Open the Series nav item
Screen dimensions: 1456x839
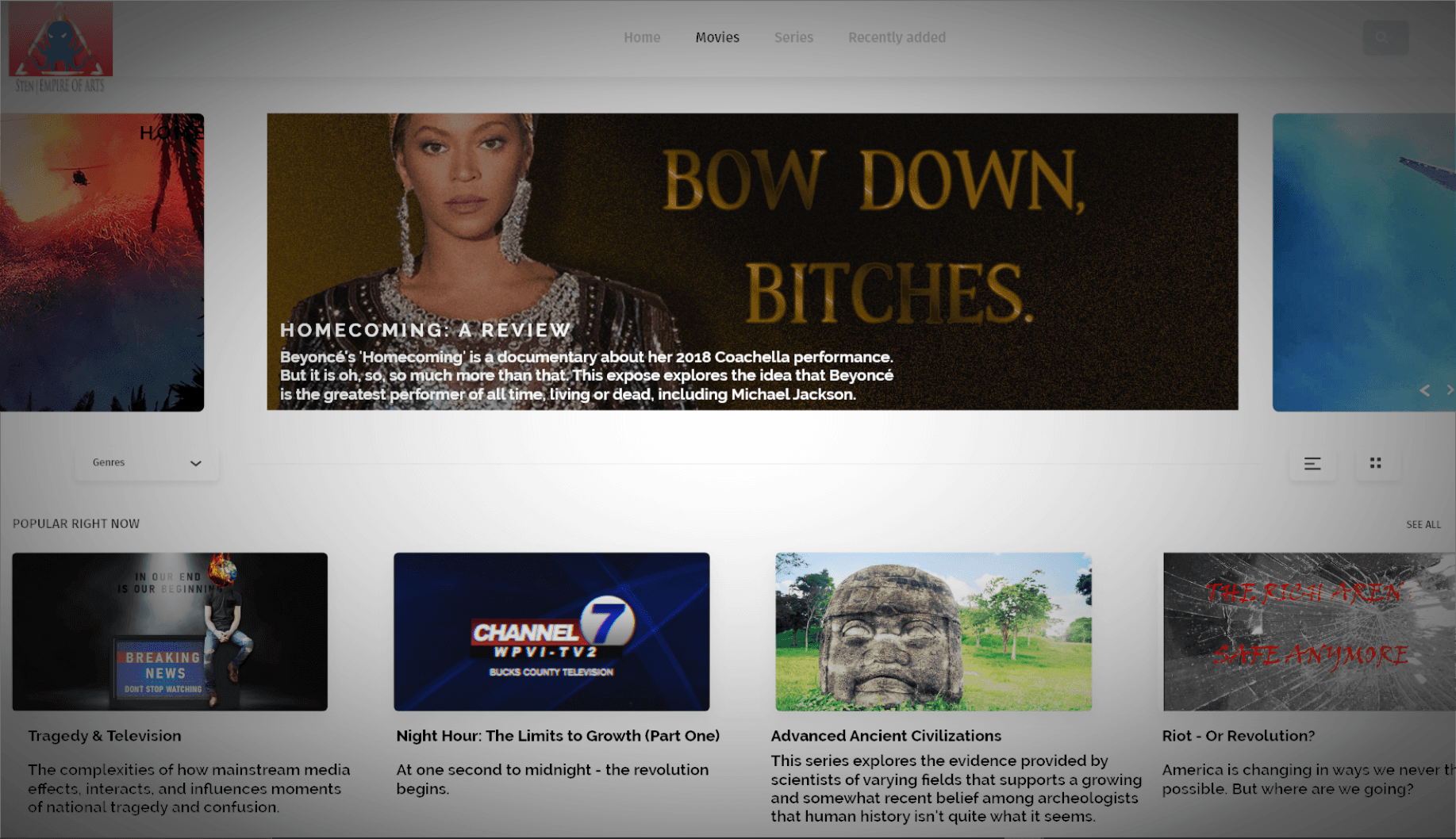[793, 37]
